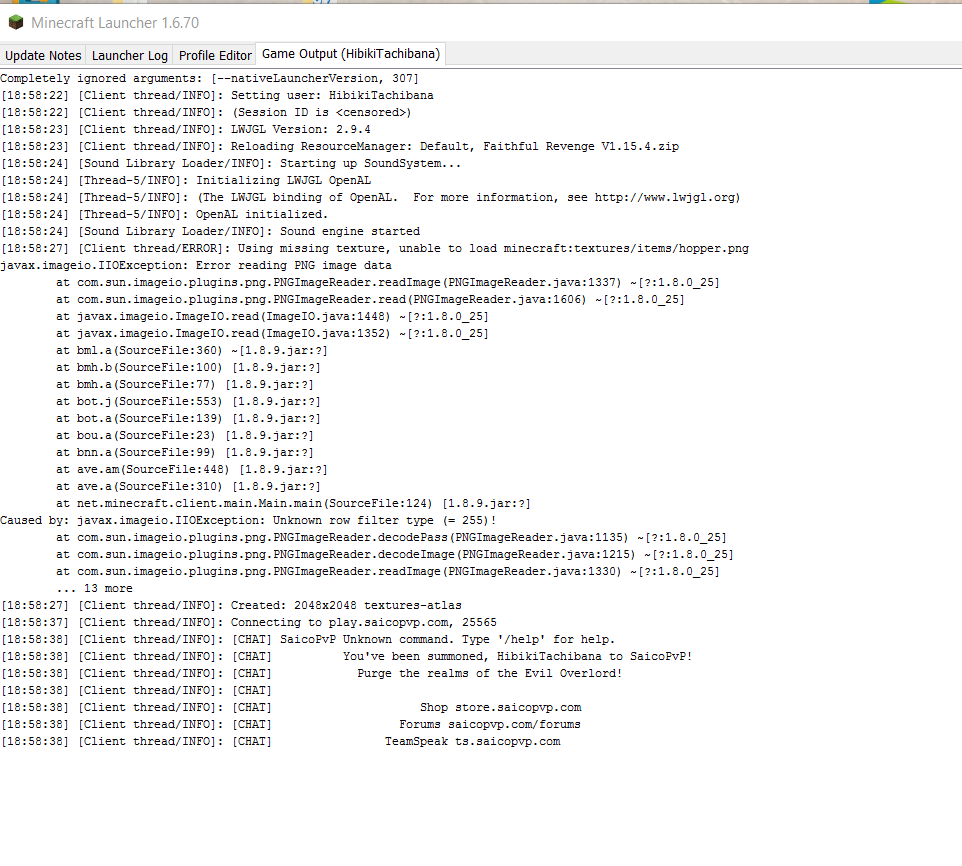Select the missing texture hopper.png error line

(x=374, y=248)
